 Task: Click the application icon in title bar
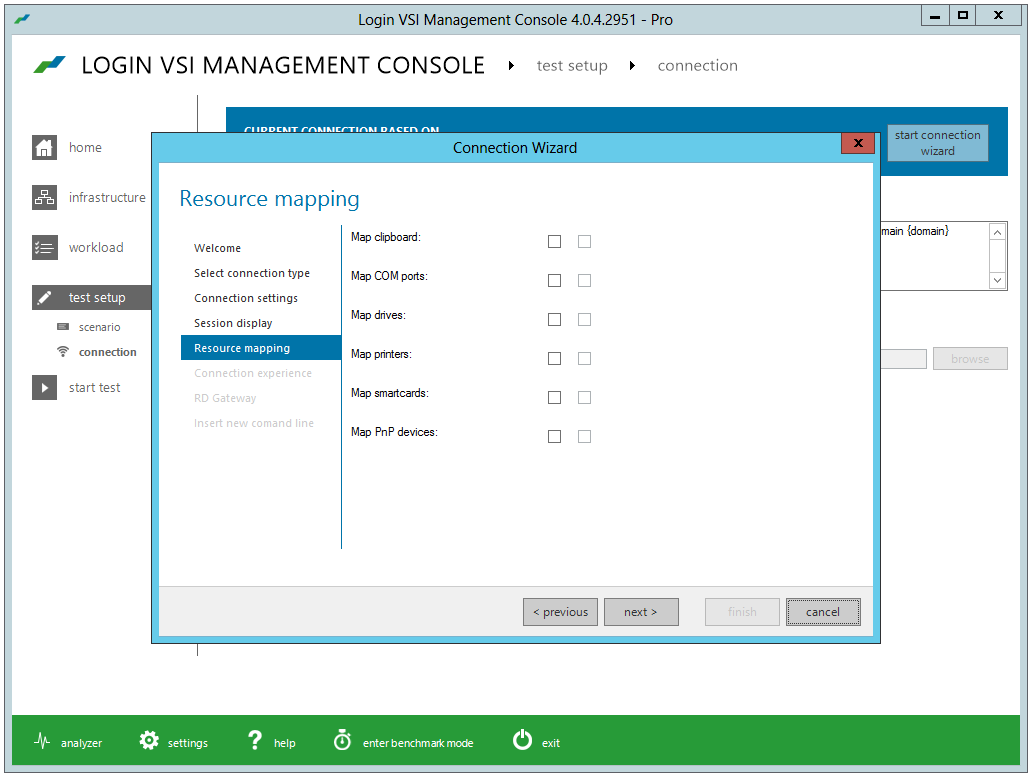click(22, 19)
